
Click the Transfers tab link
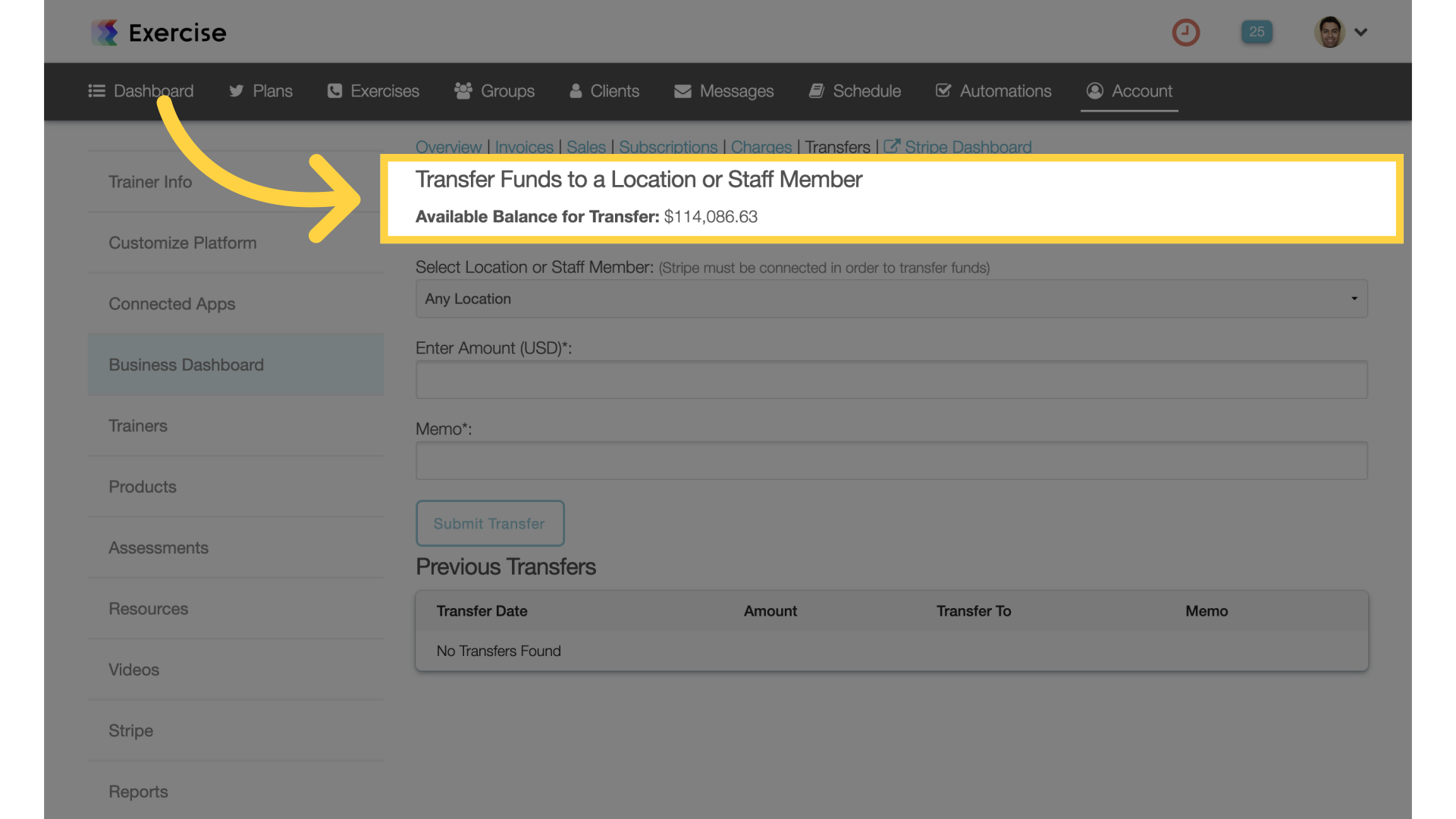pos(838,147)
